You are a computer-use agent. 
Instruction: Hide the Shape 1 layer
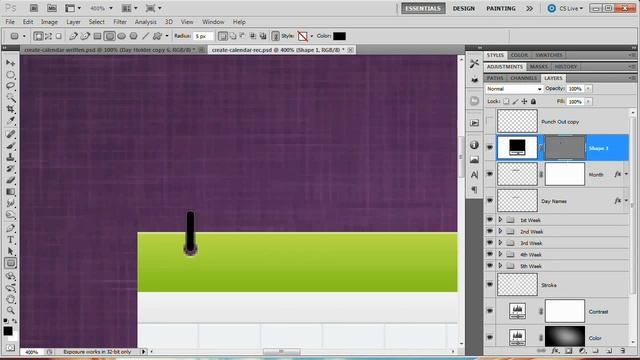pos(490,147)
